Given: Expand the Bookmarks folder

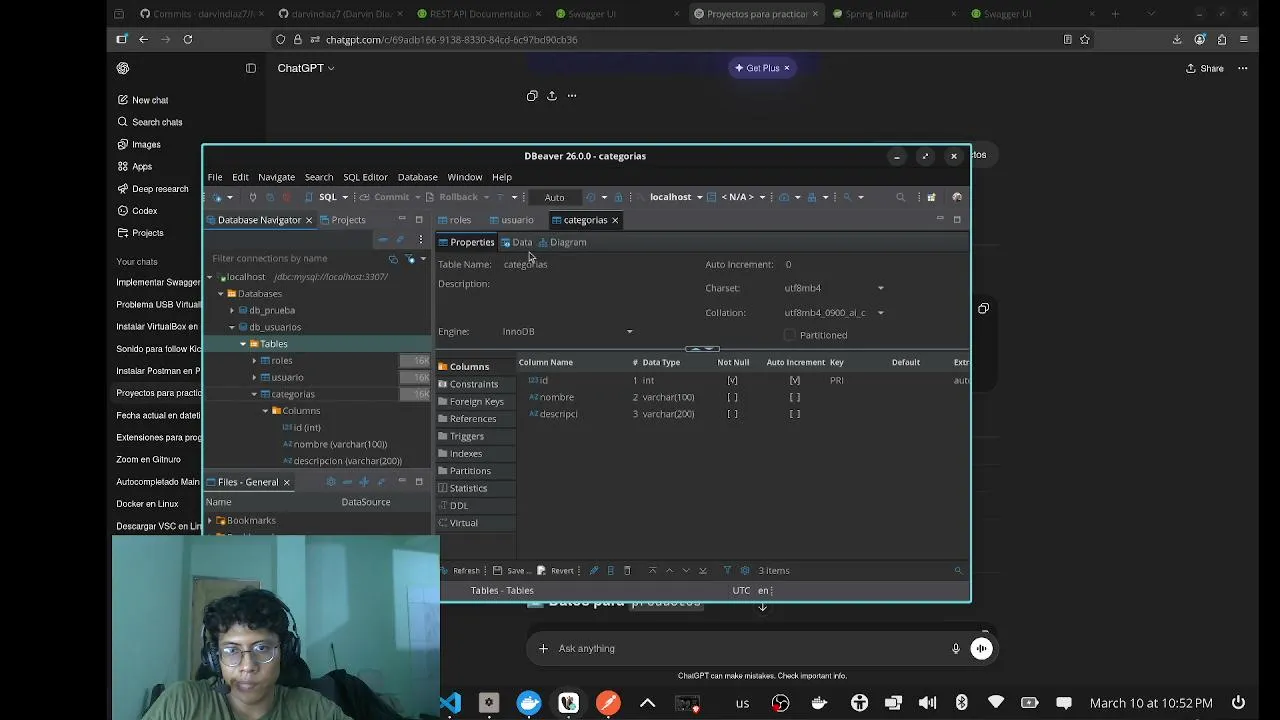Looking at the screenshot, I should 210,520.
